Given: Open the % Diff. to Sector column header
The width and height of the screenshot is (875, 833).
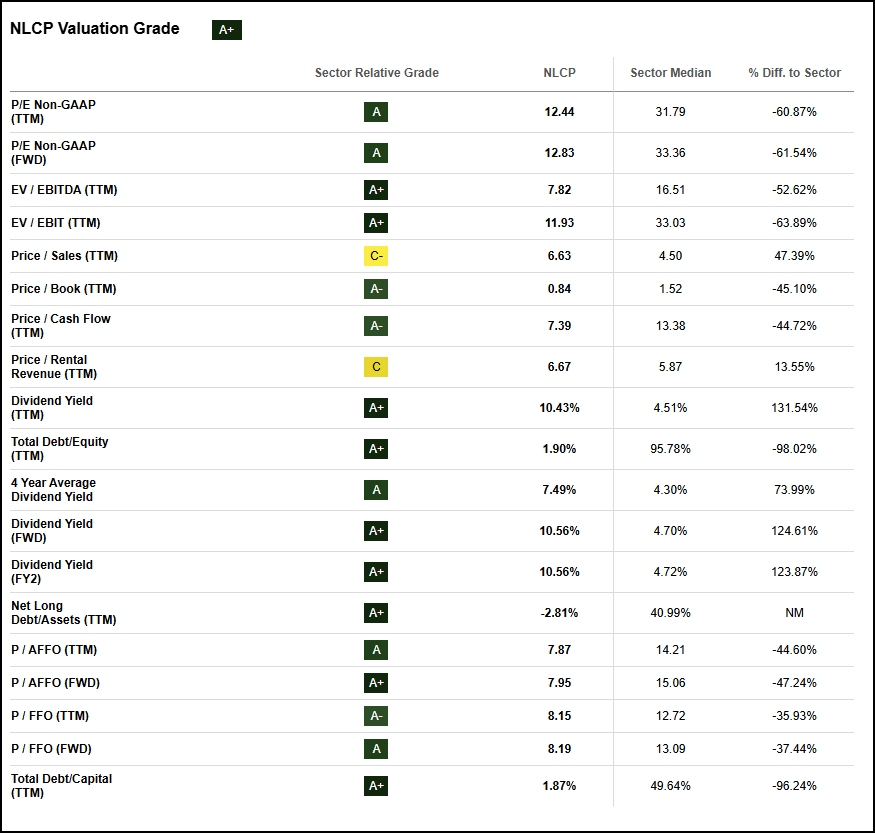Looking at the screenshot, I should [794, 72].
